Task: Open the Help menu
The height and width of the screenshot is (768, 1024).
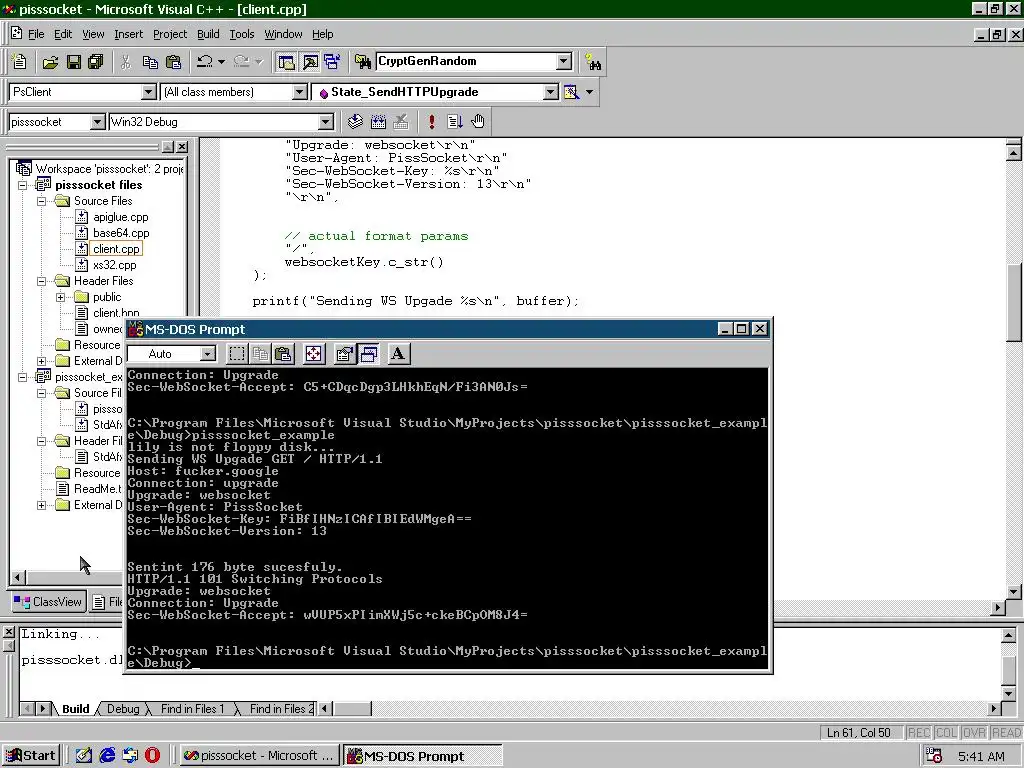Action: click(323, 34)
